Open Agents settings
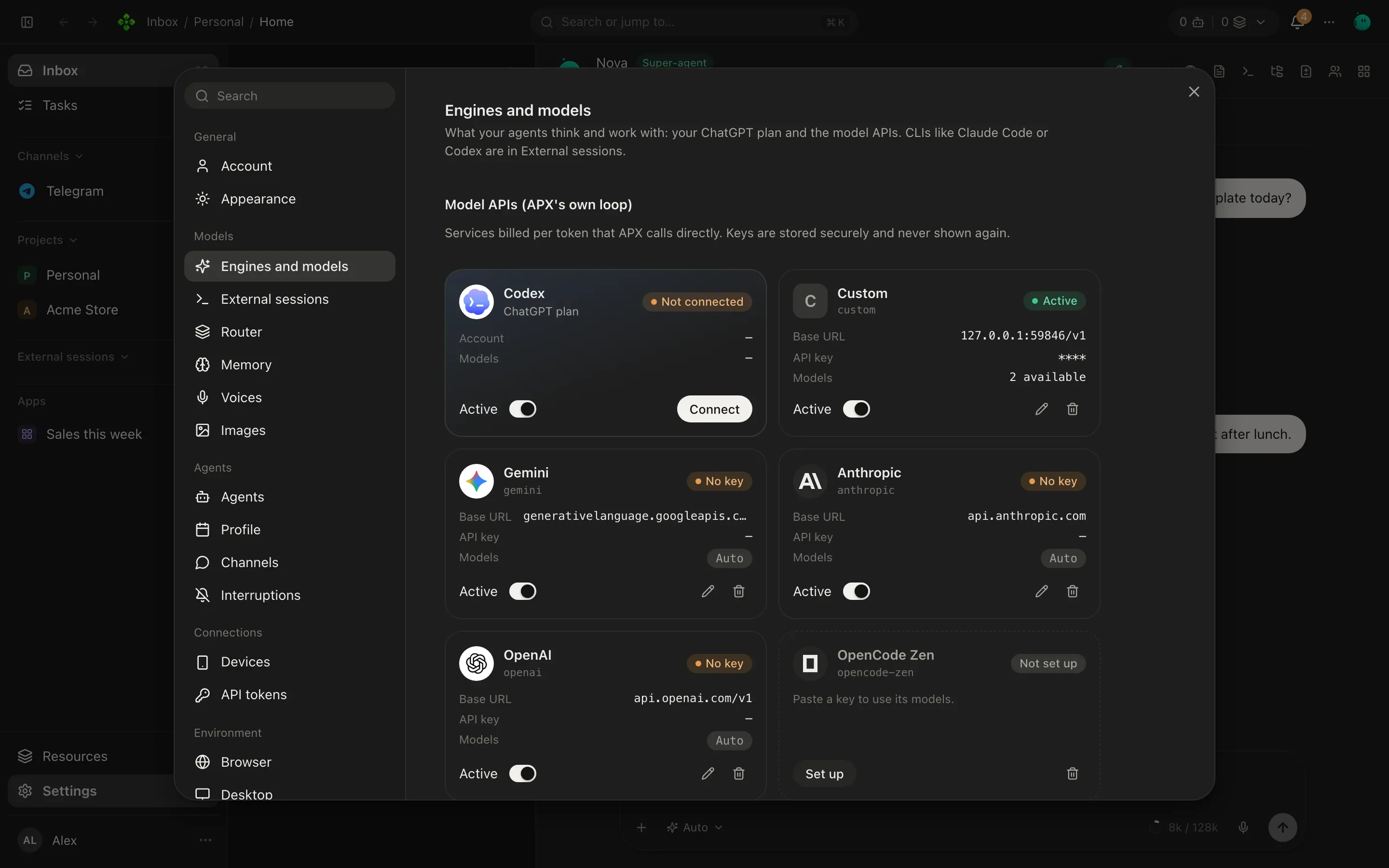The height and width of the screenshot is (868, 1389). 289,497
